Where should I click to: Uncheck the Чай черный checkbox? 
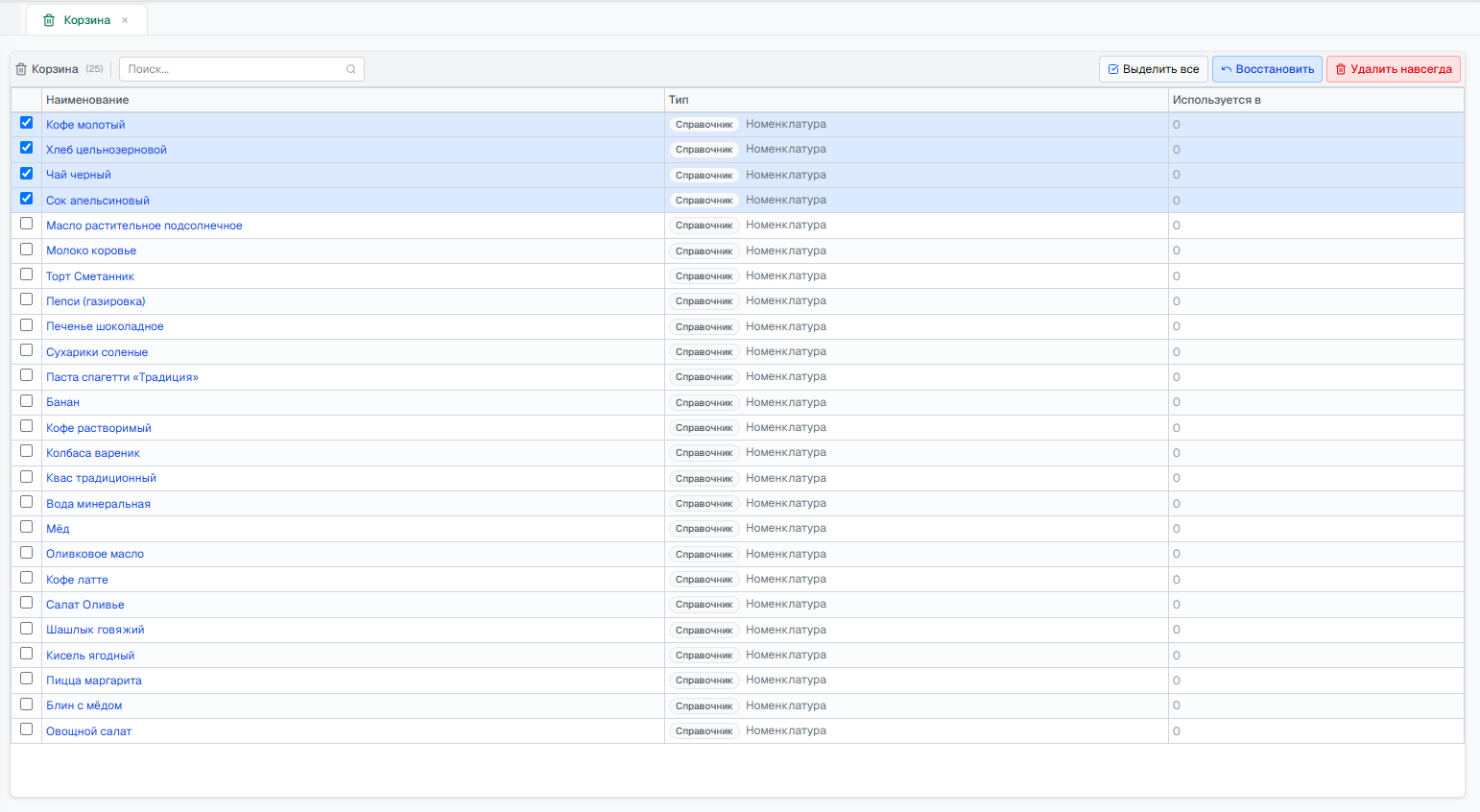click(27, 174)
